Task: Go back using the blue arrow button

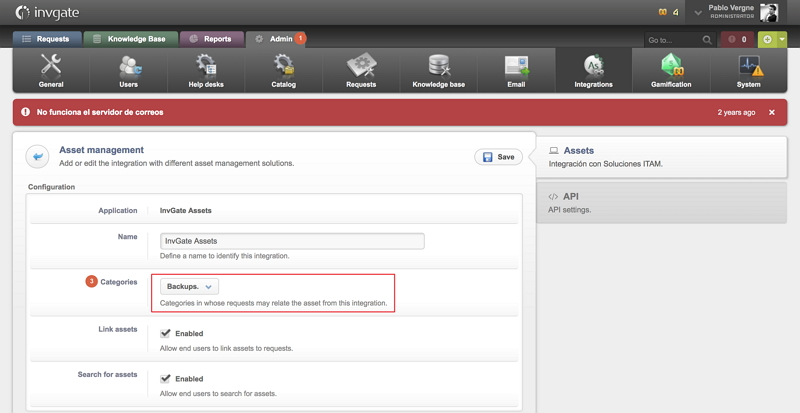Action: pyautogui.click(x=37, y=156)
